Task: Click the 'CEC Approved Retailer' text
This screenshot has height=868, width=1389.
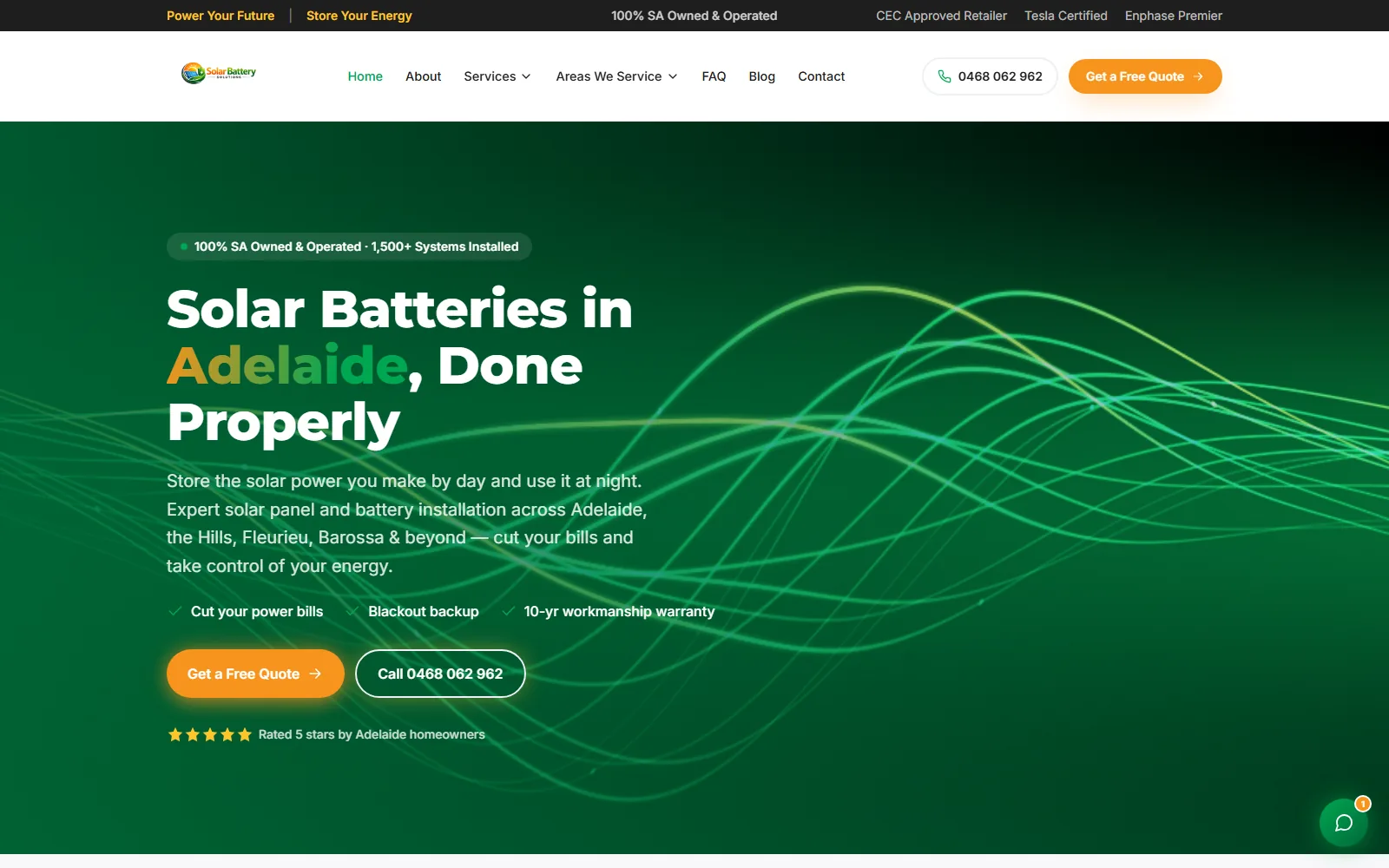Action: 941,16
